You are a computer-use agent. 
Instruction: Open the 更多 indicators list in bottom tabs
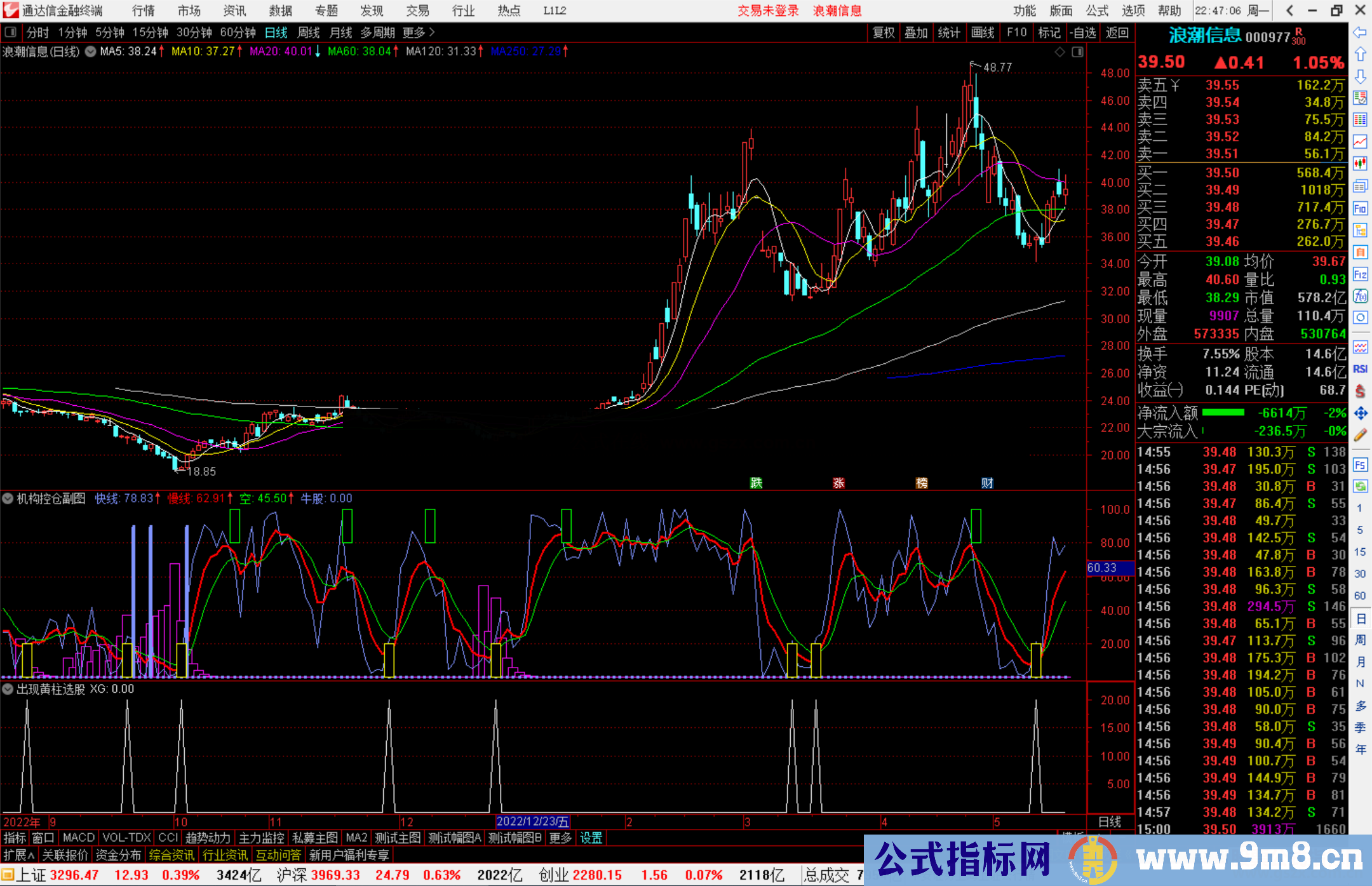(x=560, y=838)
